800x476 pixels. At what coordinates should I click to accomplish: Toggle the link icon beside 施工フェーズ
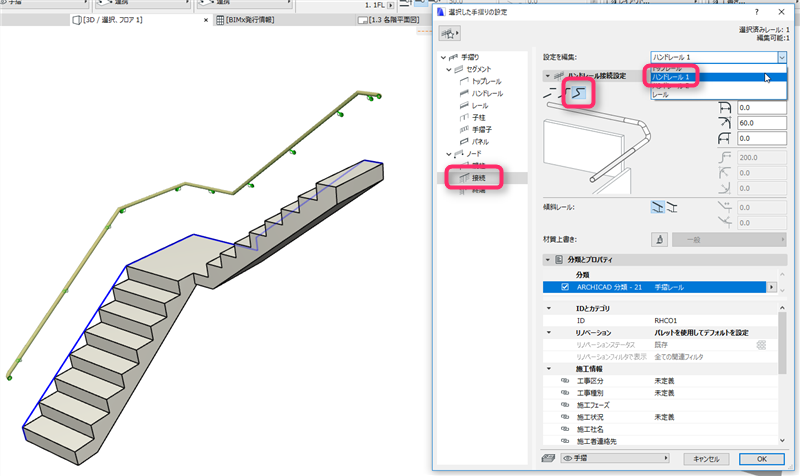(565, 405)
